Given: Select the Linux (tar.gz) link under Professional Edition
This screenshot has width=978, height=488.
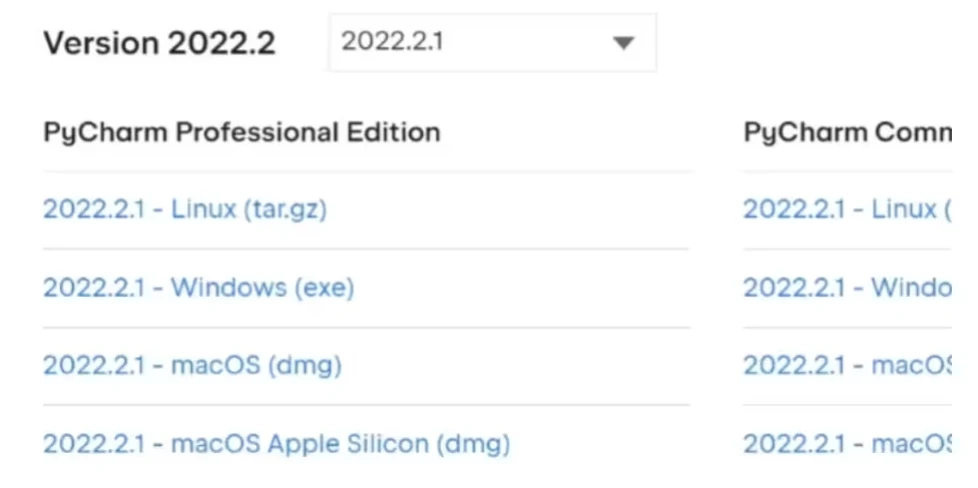Looking at the screenshot, I should click(185, 210).
